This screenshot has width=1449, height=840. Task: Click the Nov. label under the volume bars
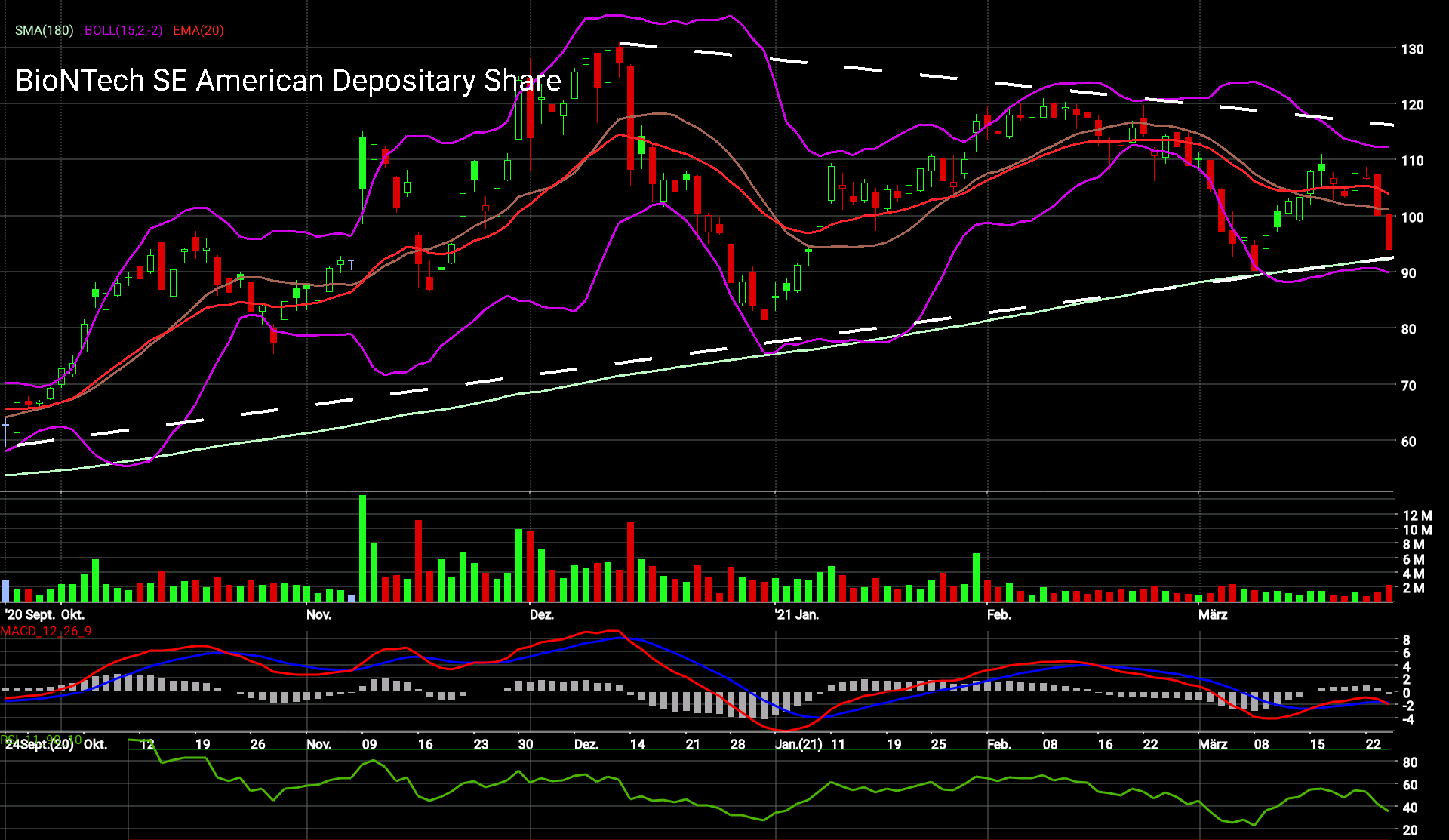(x=318, y=614)
